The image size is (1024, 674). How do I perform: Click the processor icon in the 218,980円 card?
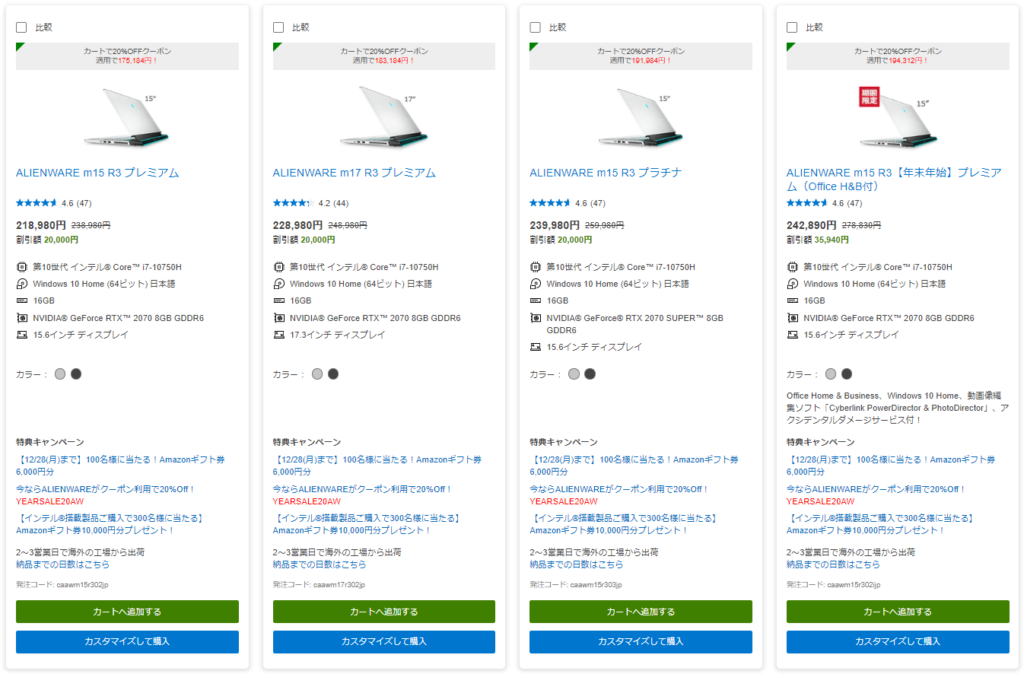[x=22, y=267]
